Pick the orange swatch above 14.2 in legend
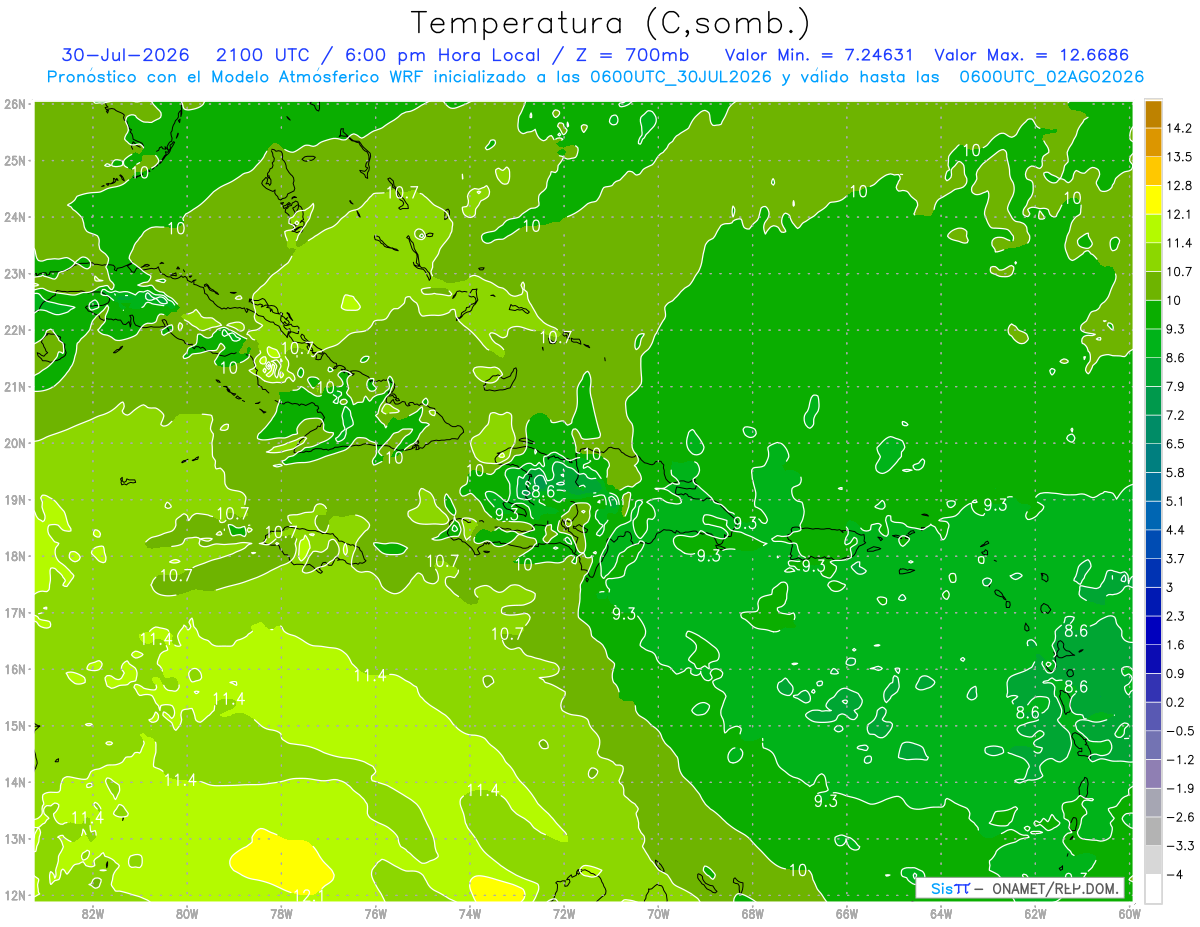The image size is (1200, 927). click(1153, 114)
